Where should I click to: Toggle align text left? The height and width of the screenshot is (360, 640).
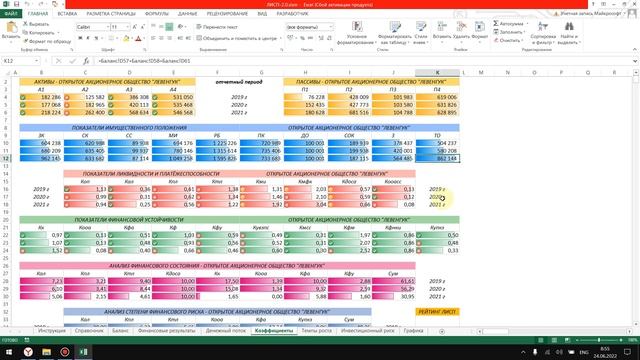coord(153,38)
